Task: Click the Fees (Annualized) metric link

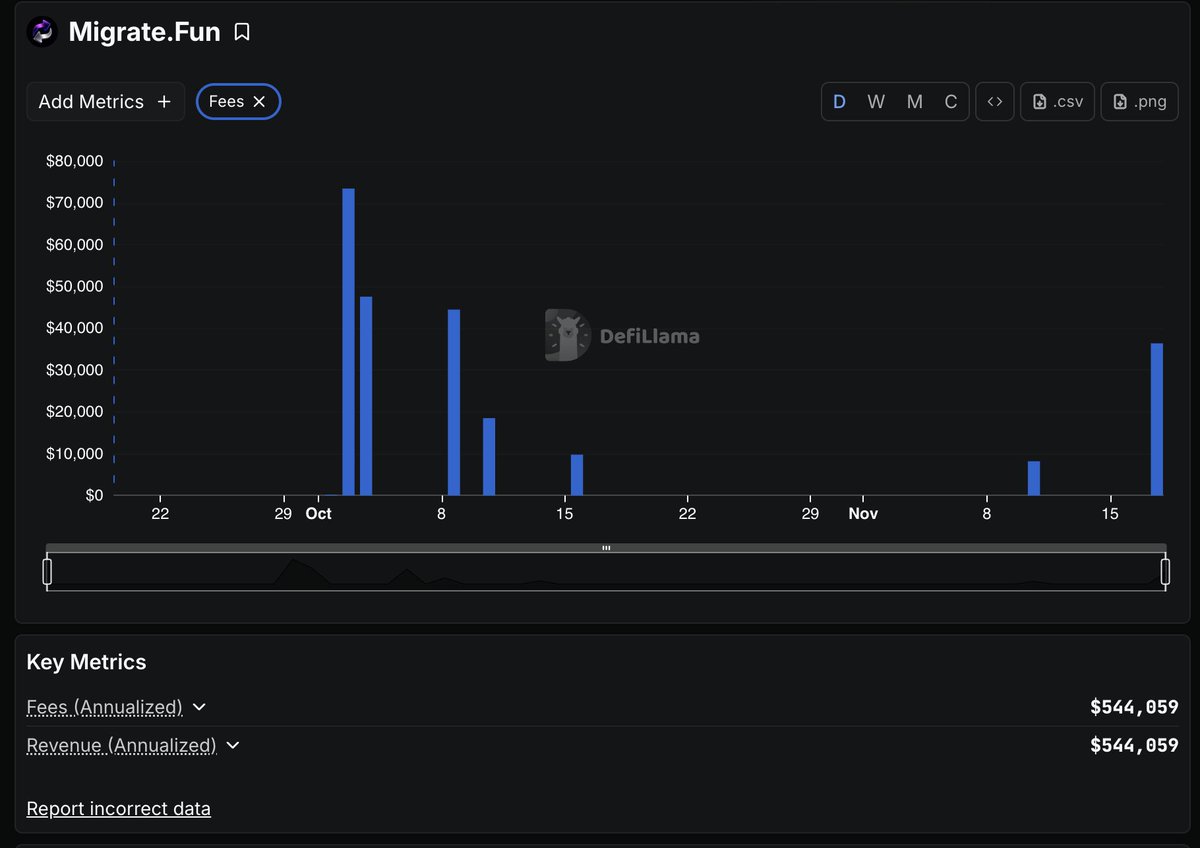Action: point(105,707)
